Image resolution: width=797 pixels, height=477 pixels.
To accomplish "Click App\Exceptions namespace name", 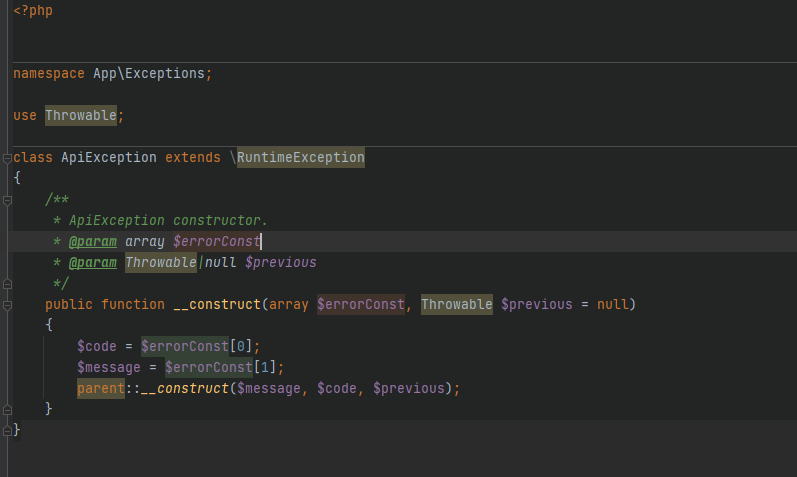I will 148,74.
